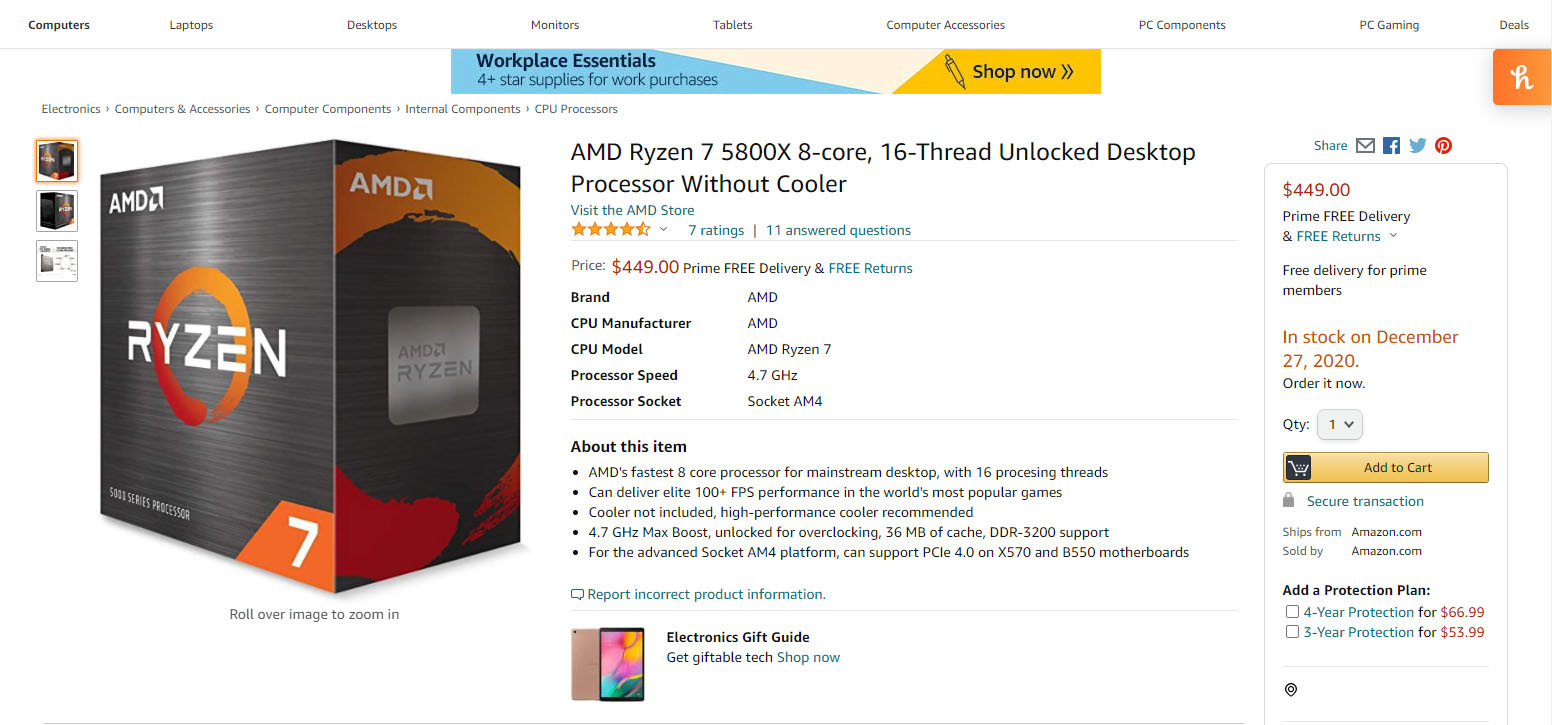Image resolution: width=1552 pixels, height=725 pixels.
Task: Share product on Pinterest icon
Action: [1443, 146]
